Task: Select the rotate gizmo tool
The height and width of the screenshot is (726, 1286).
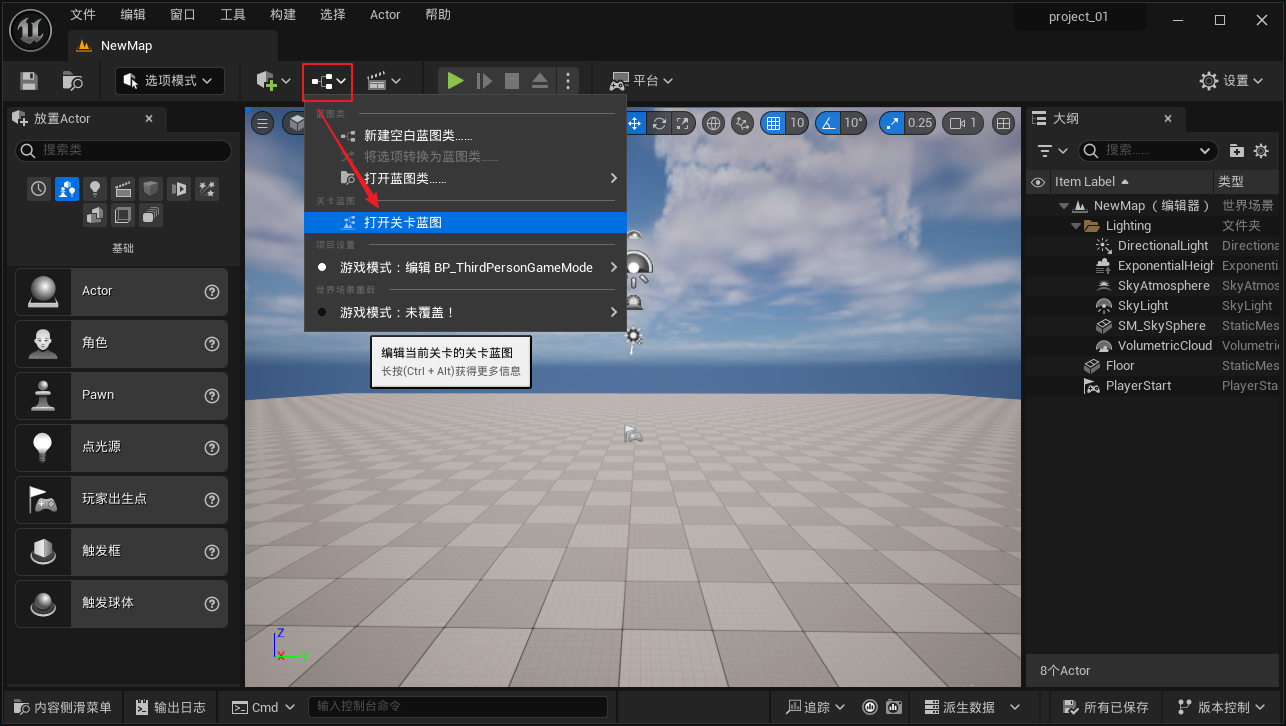Action: [659, 123]
